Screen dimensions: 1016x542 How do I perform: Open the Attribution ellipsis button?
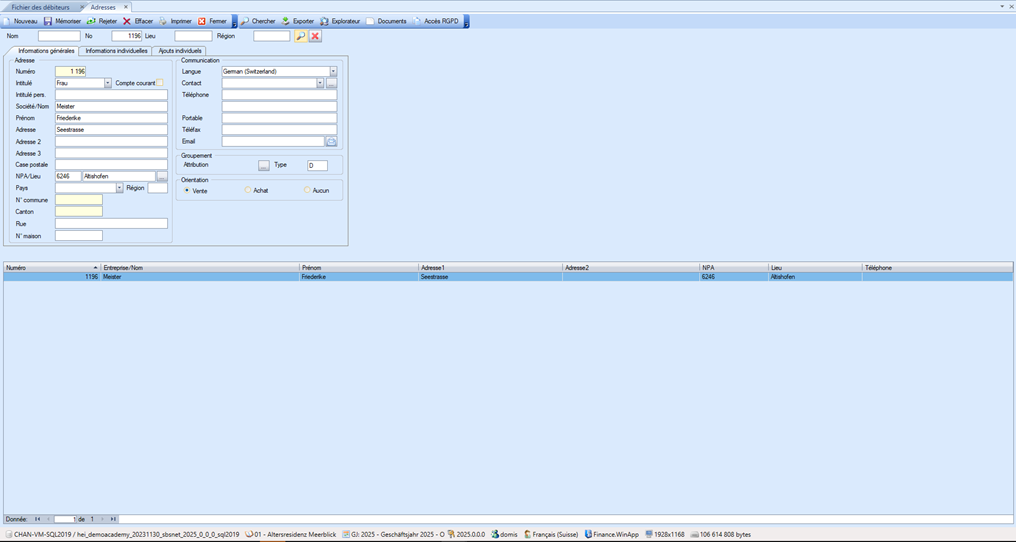264,166
